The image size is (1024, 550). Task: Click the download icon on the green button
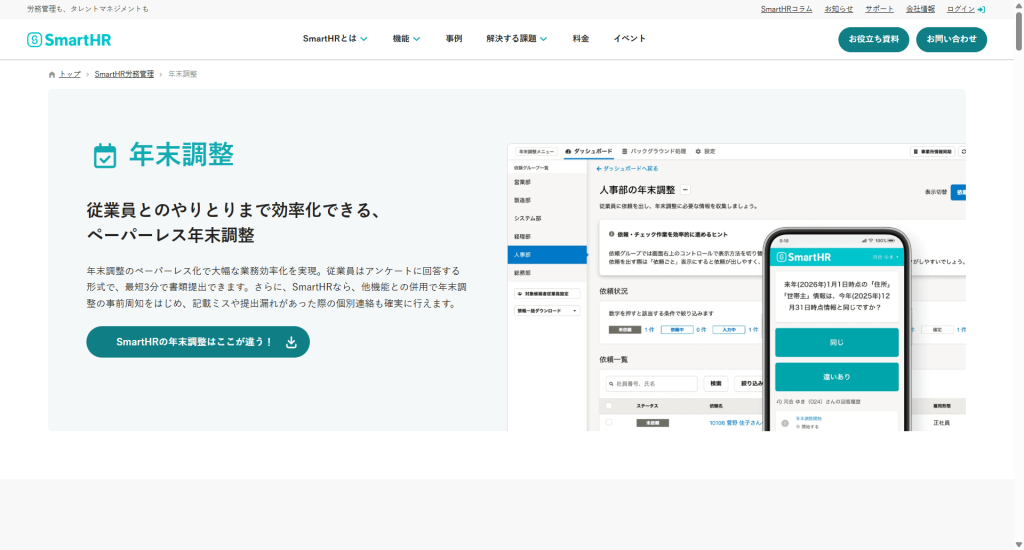coord(291,342)
